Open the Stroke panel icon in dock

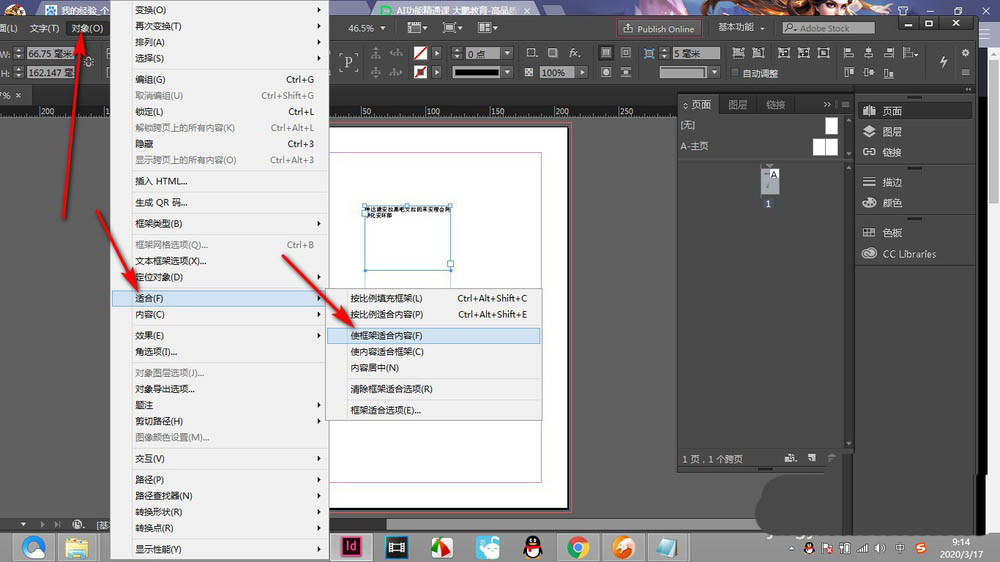[869, 182]
